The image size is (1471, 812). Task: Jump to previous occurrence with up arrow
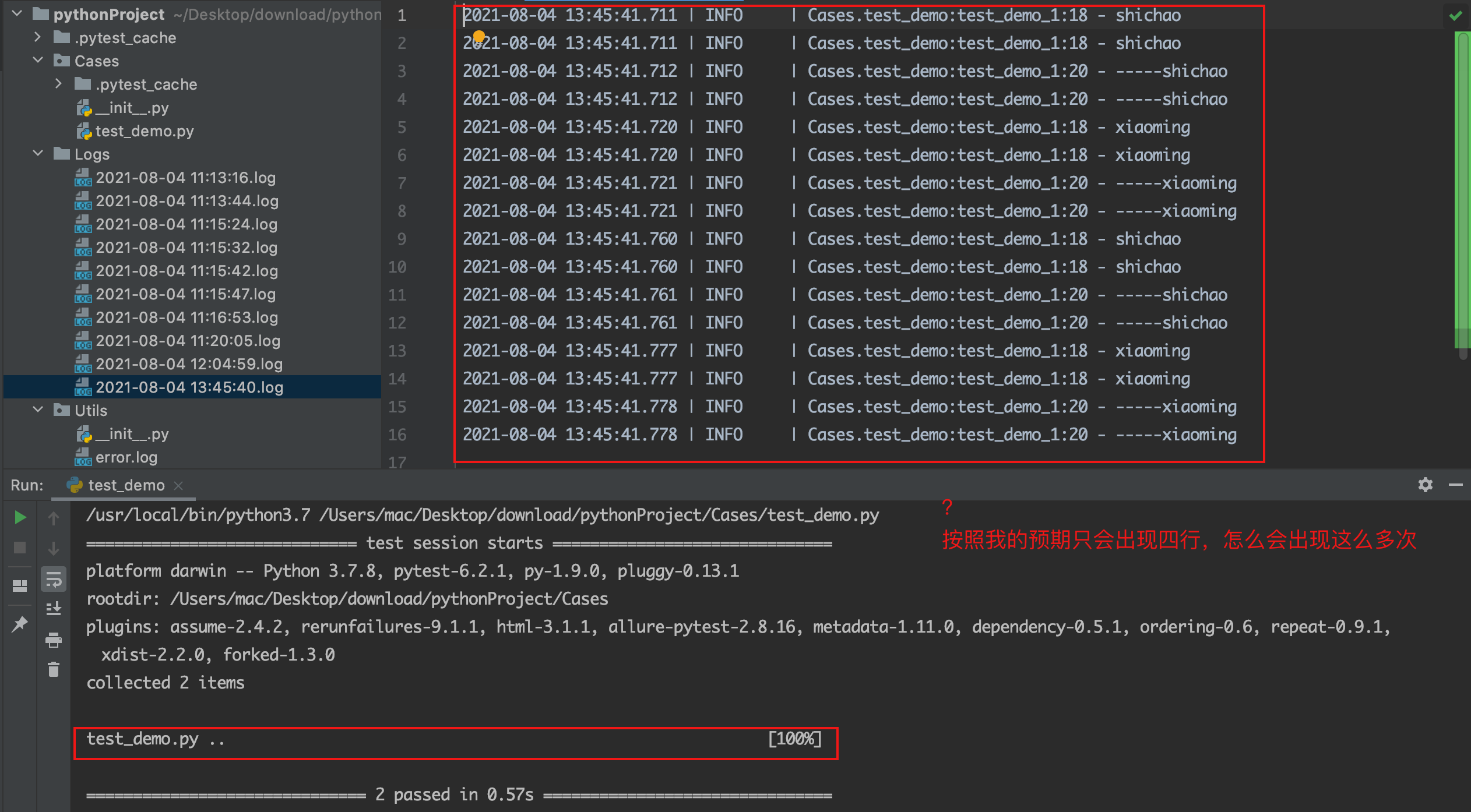pyautogui.click(x=54, y=517)
